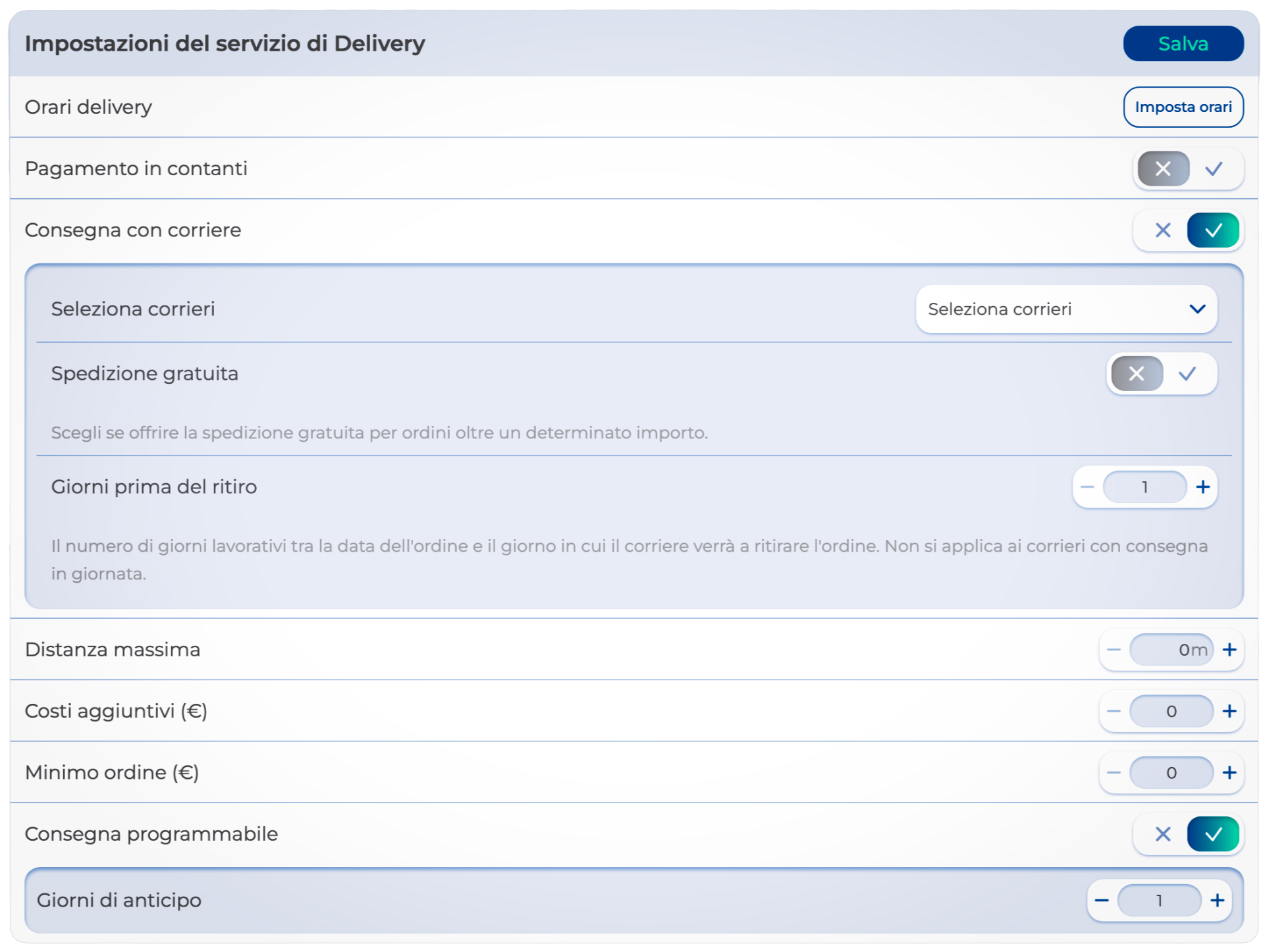
Task: Click the Distanza massima value field
Action: 1171,650
